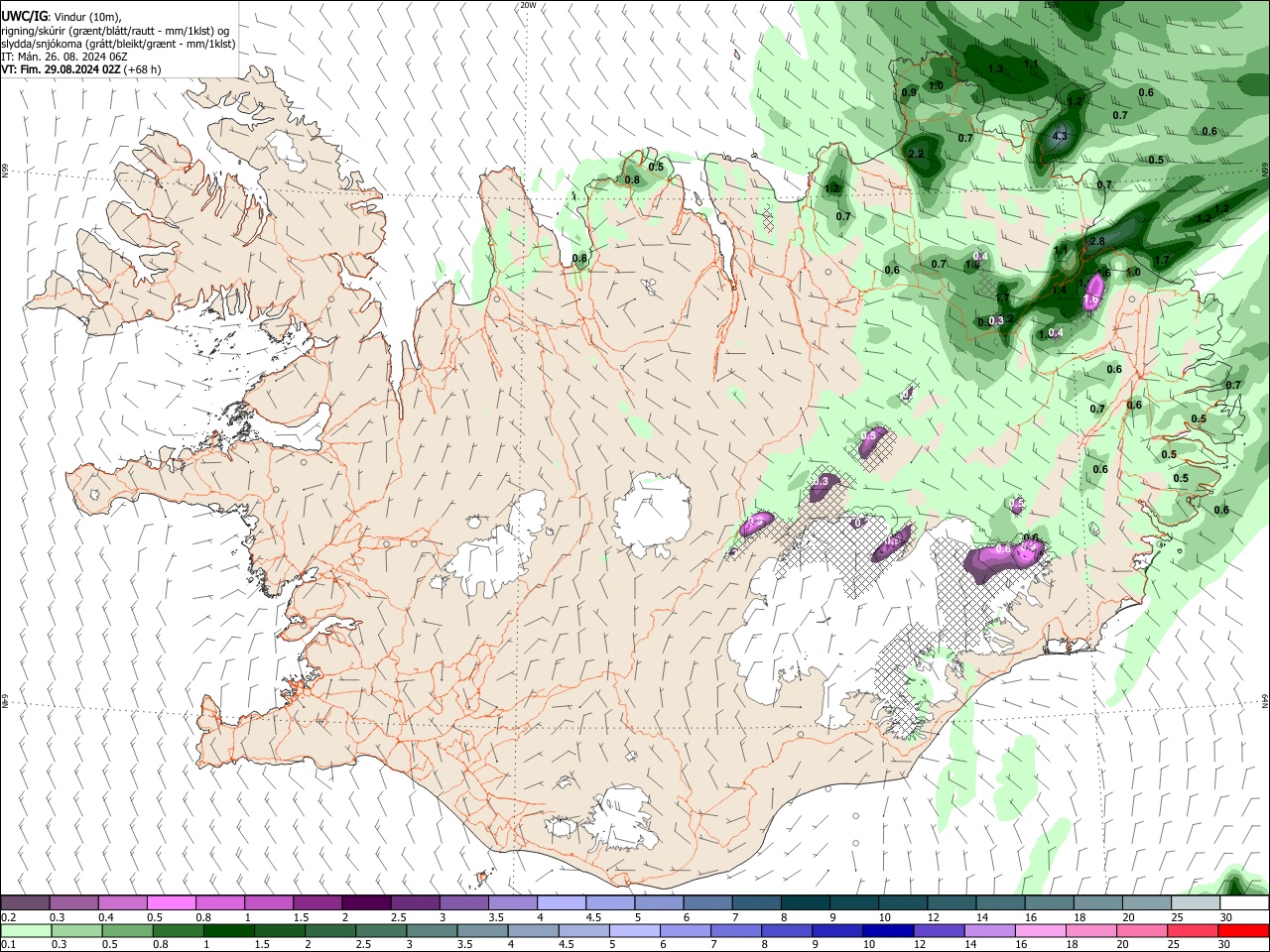Click the 2.8 rainfall value label
1270x952 pixels.
(1097, 241)
